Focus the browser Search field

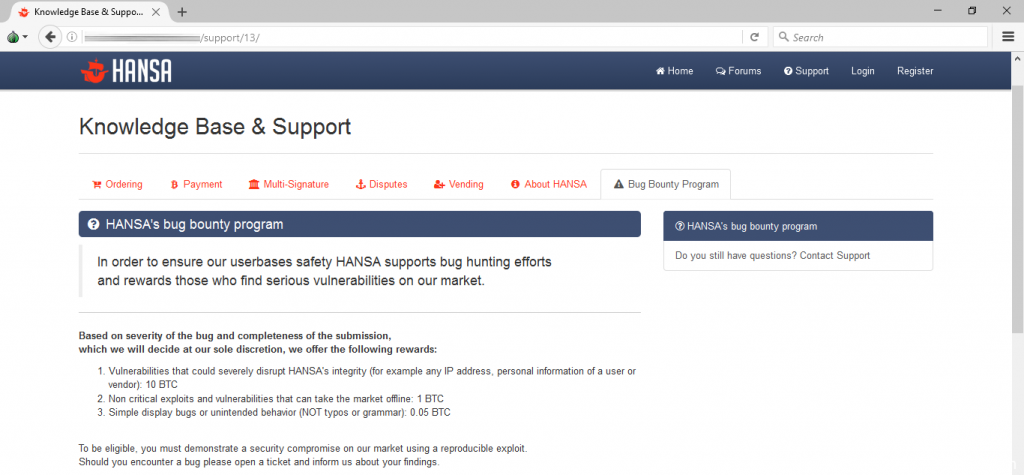(880, 37)
